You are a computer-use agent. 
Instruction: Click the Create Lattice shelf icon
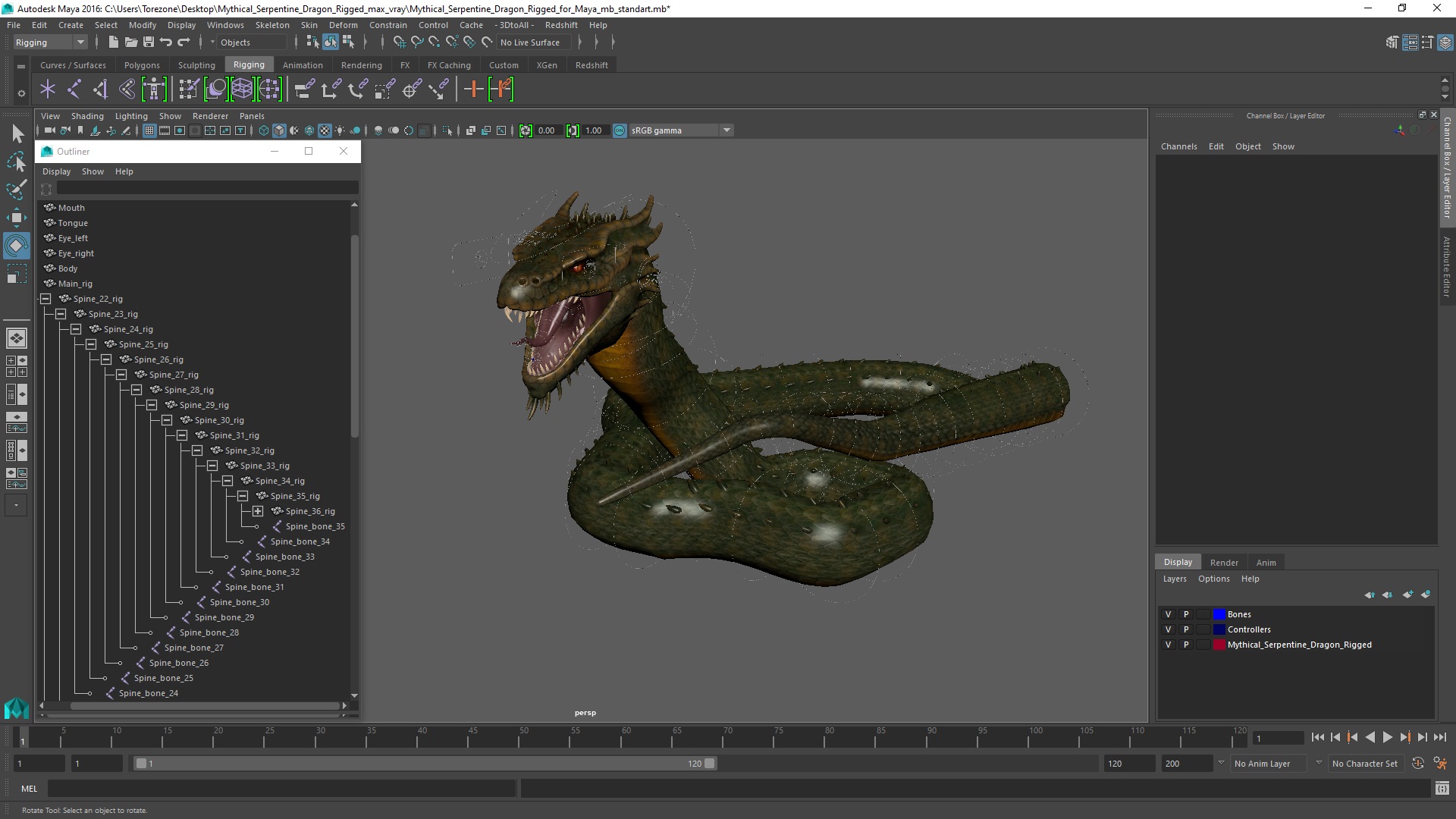pos(243,89)
